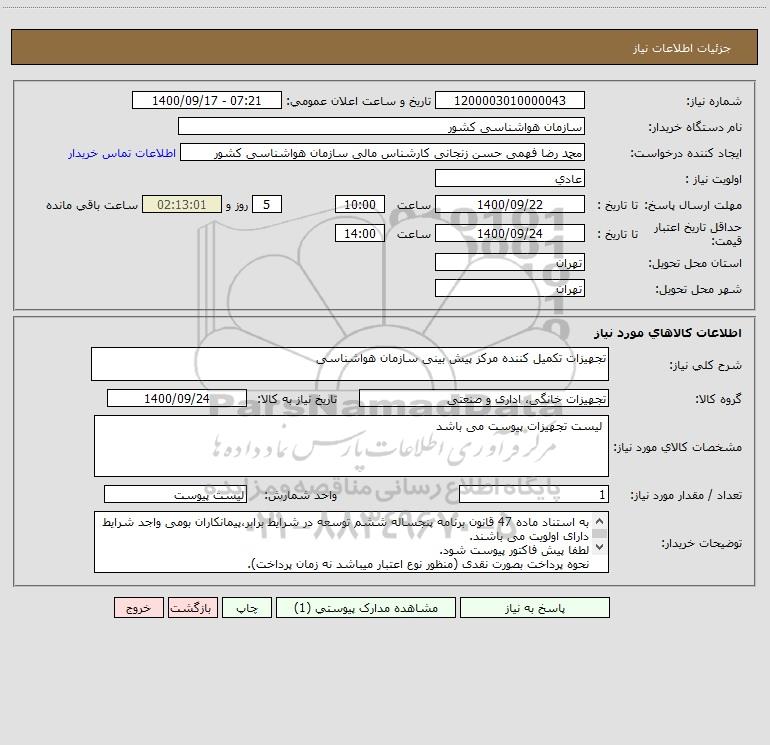
Task: Click the remaining days field showing 5
Action: click(x=267, y=204)
